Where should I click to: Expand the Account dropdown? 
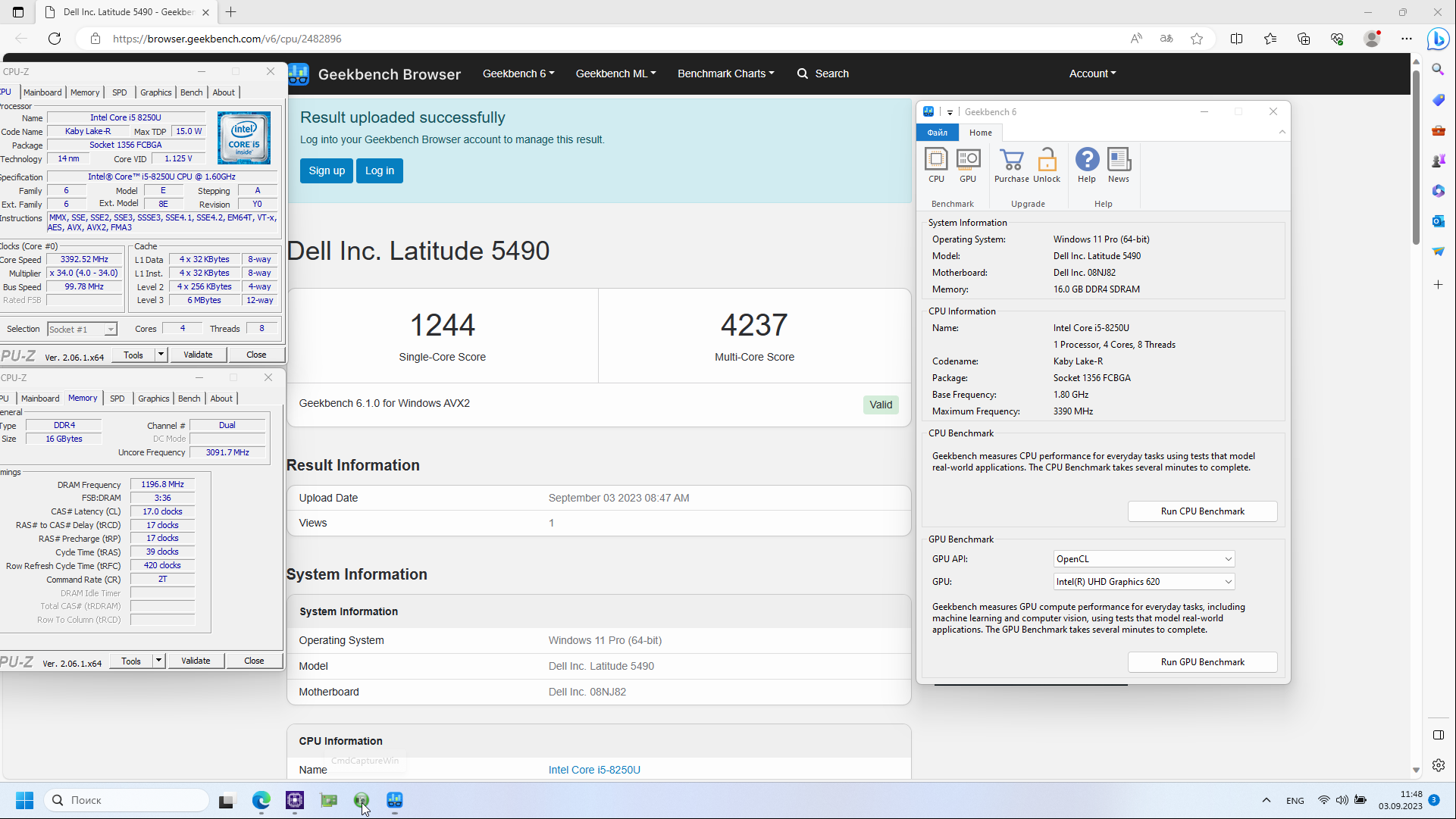pyautogui.click(x=1092, y=73)
